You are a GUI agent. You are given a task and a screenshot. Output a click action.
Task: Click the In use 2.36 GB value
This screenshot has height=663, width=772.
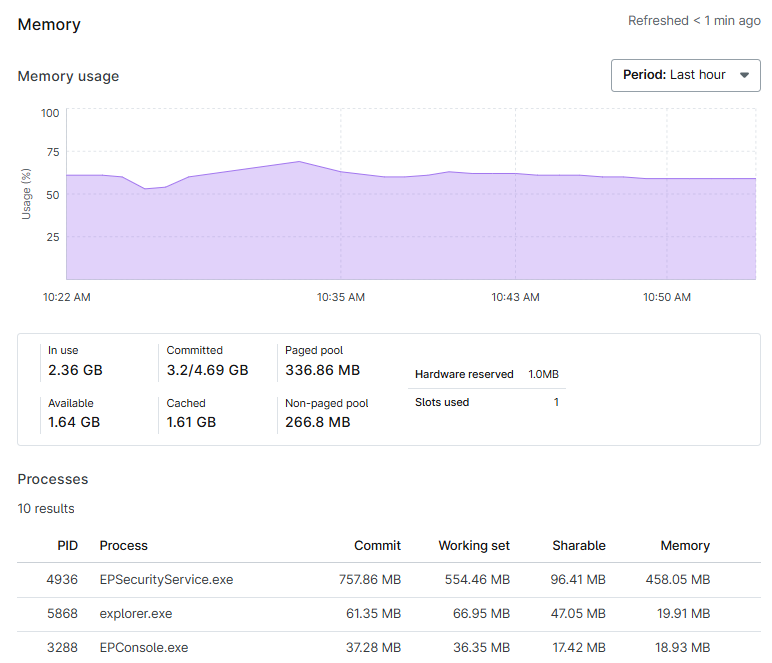pyautogui.click(x=75, y=370)
